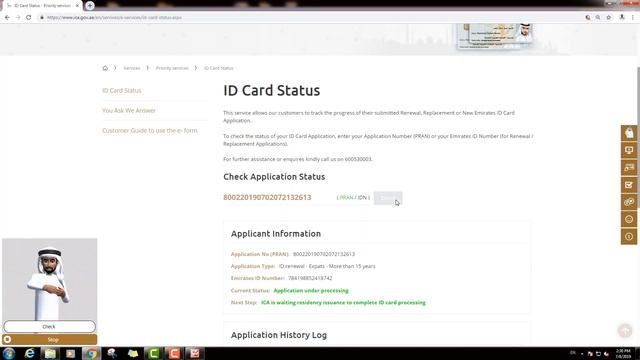Click the application number input field
Screen dimensions: 640x360
[x=278, y=198]
